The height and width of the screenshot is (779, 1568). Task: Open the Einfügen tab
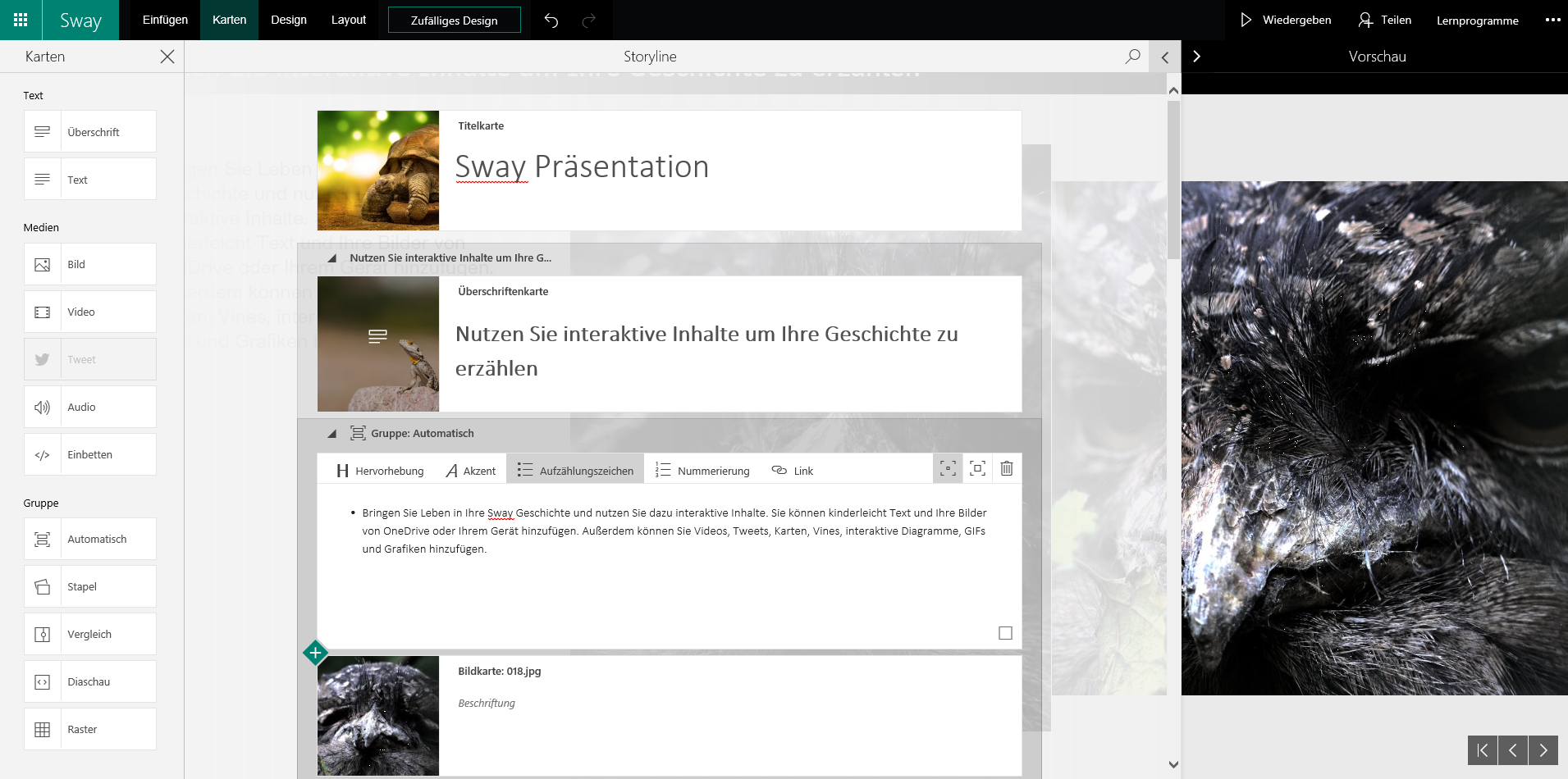pyautogui.click(x=165, y=20)
